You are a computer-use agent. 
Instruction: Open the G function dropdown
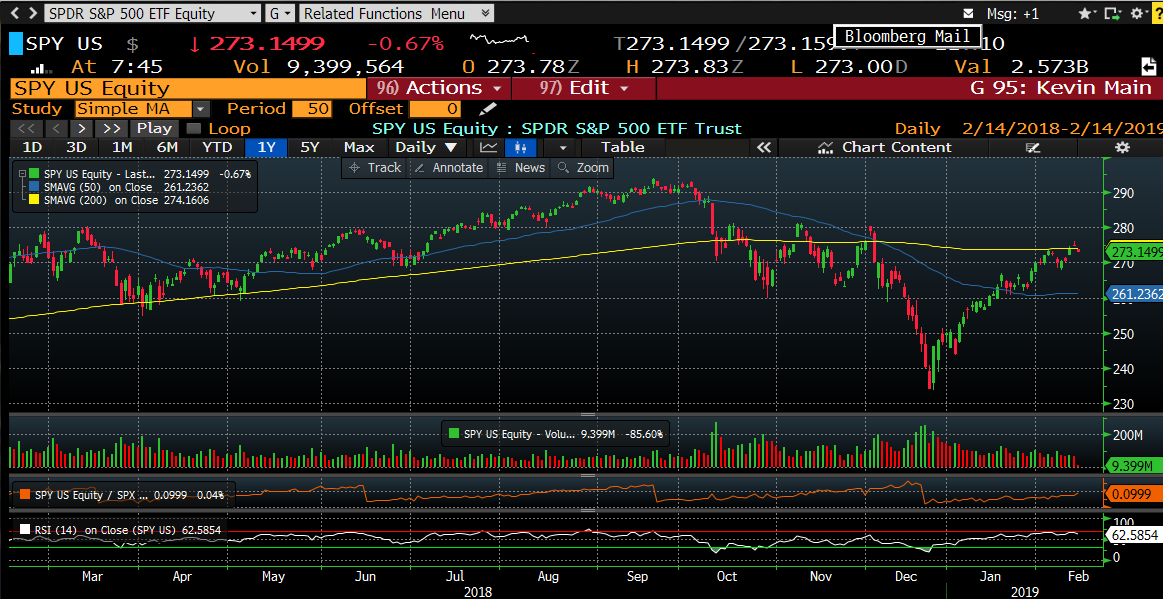pos(281,13)
